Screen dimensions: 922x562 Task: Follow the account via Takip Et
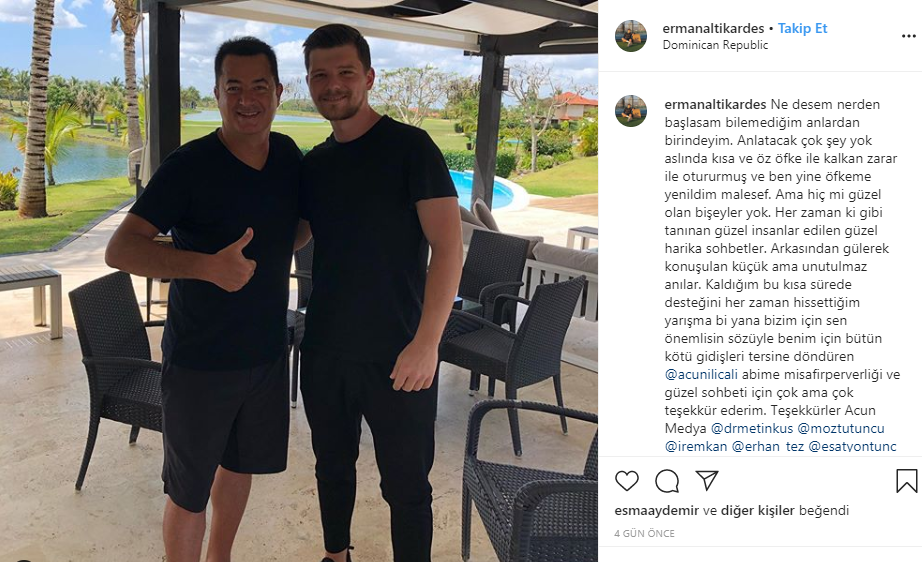point(802,28)
